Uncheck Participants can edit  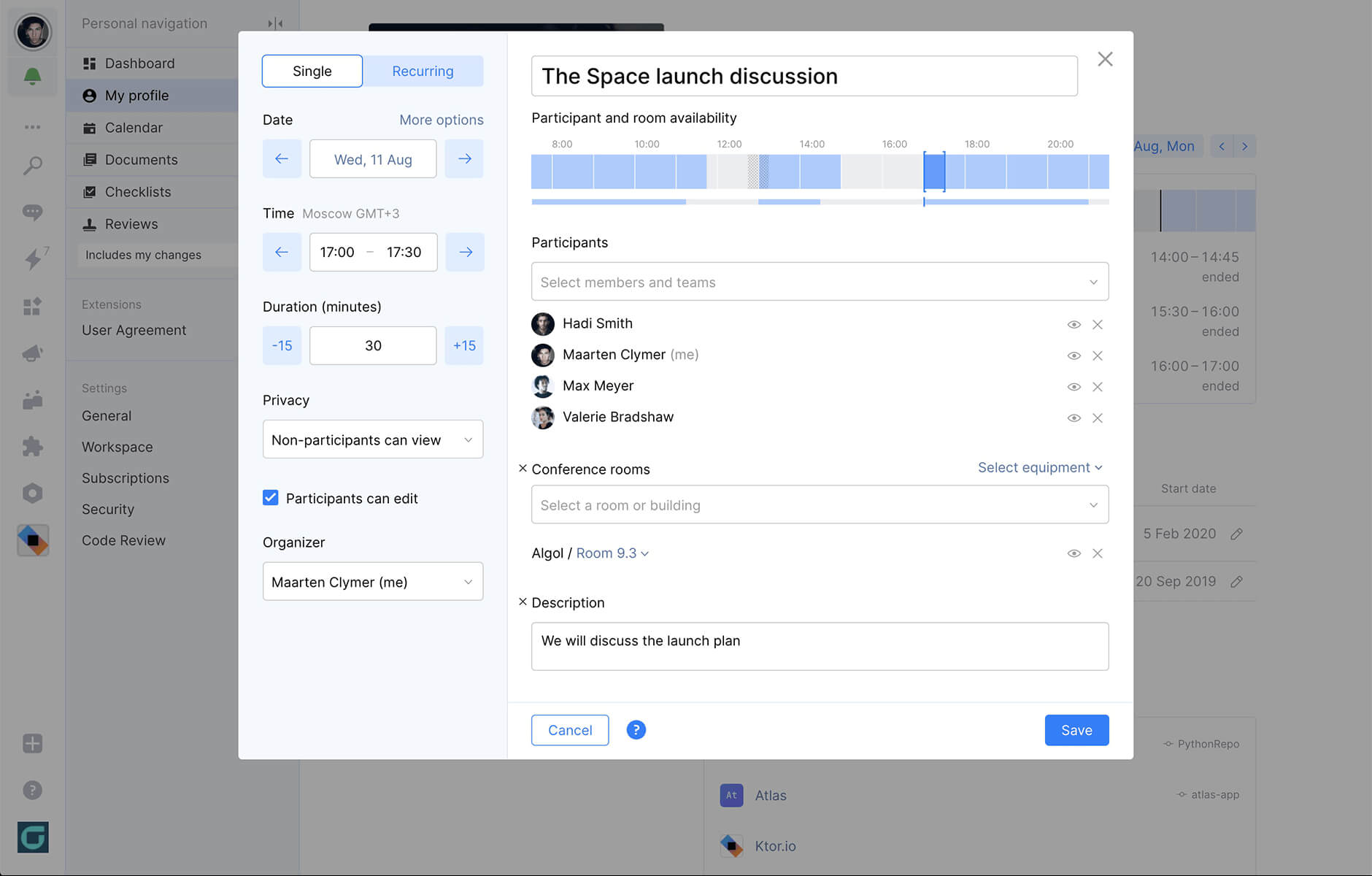(x=270, y=497)
